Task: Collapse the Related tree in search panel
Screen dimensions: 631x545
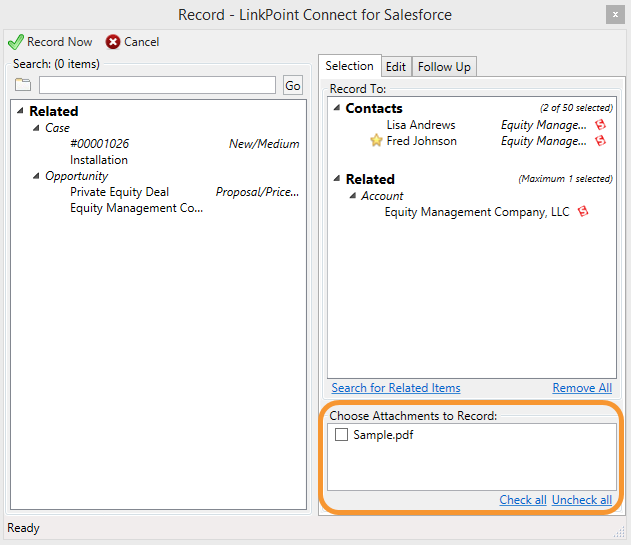Action: tap(20, 111)
